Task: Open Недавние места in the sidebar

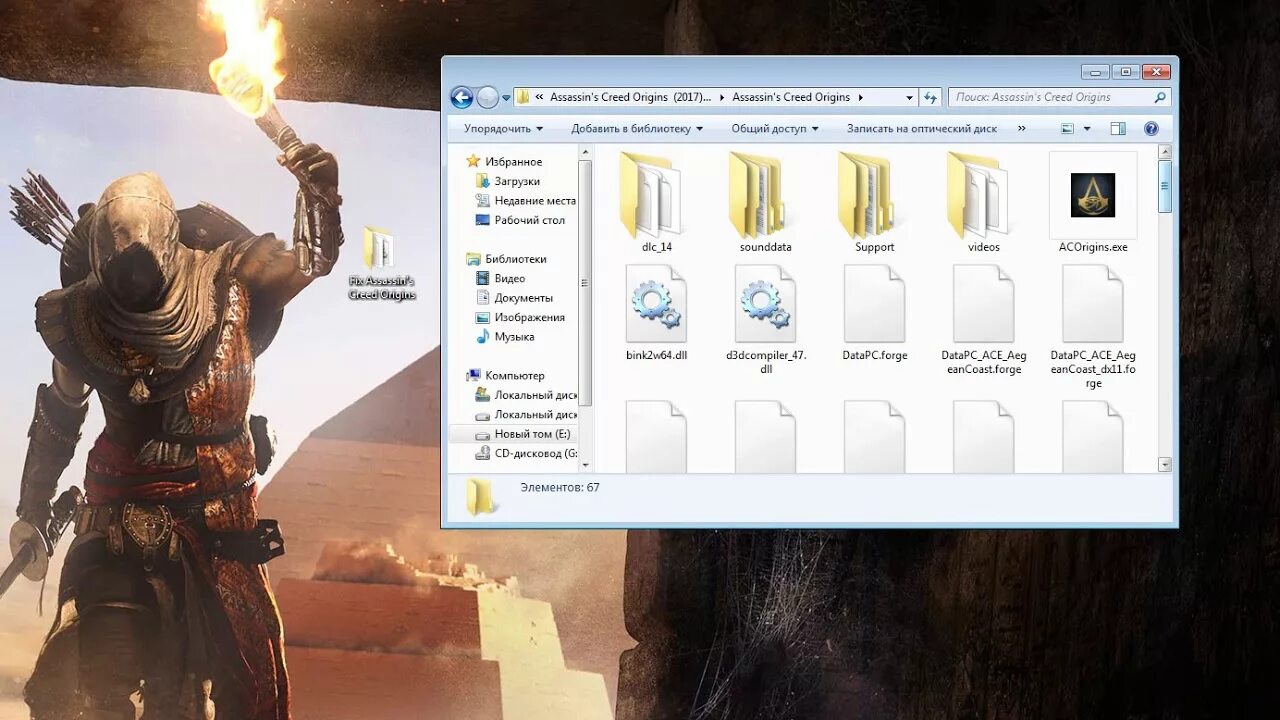Action: click(526, 201)
